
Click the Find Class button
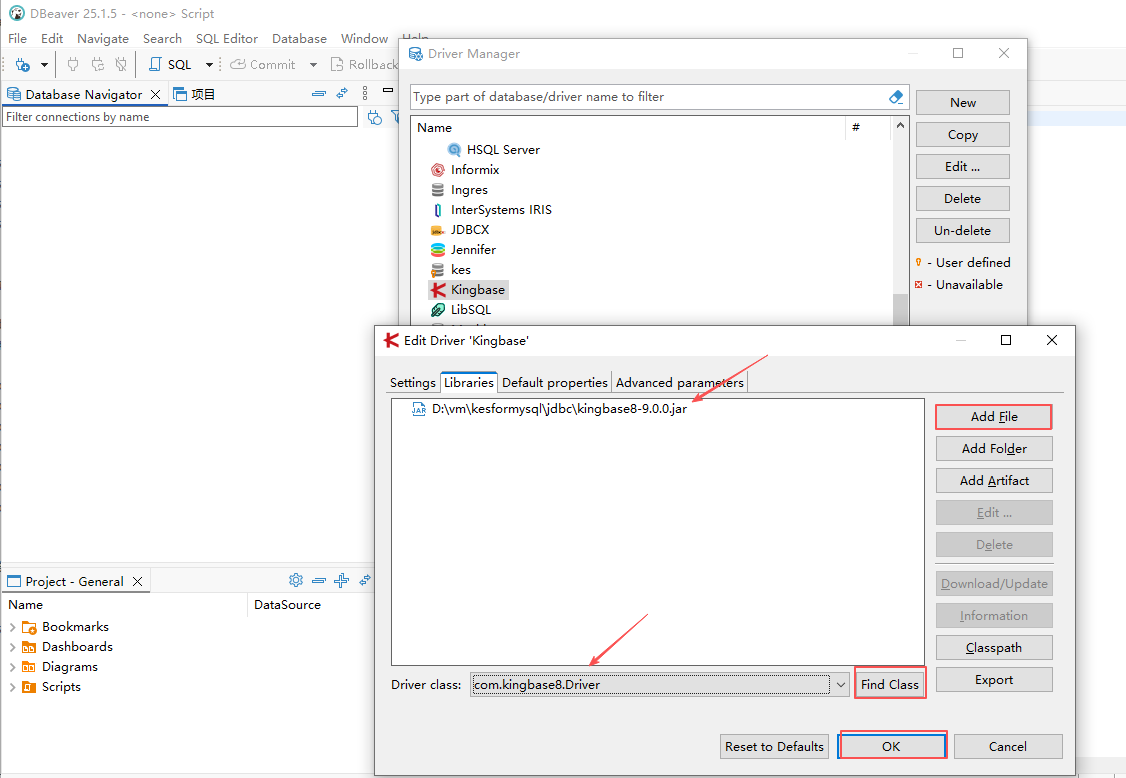(x=890, y=685)
